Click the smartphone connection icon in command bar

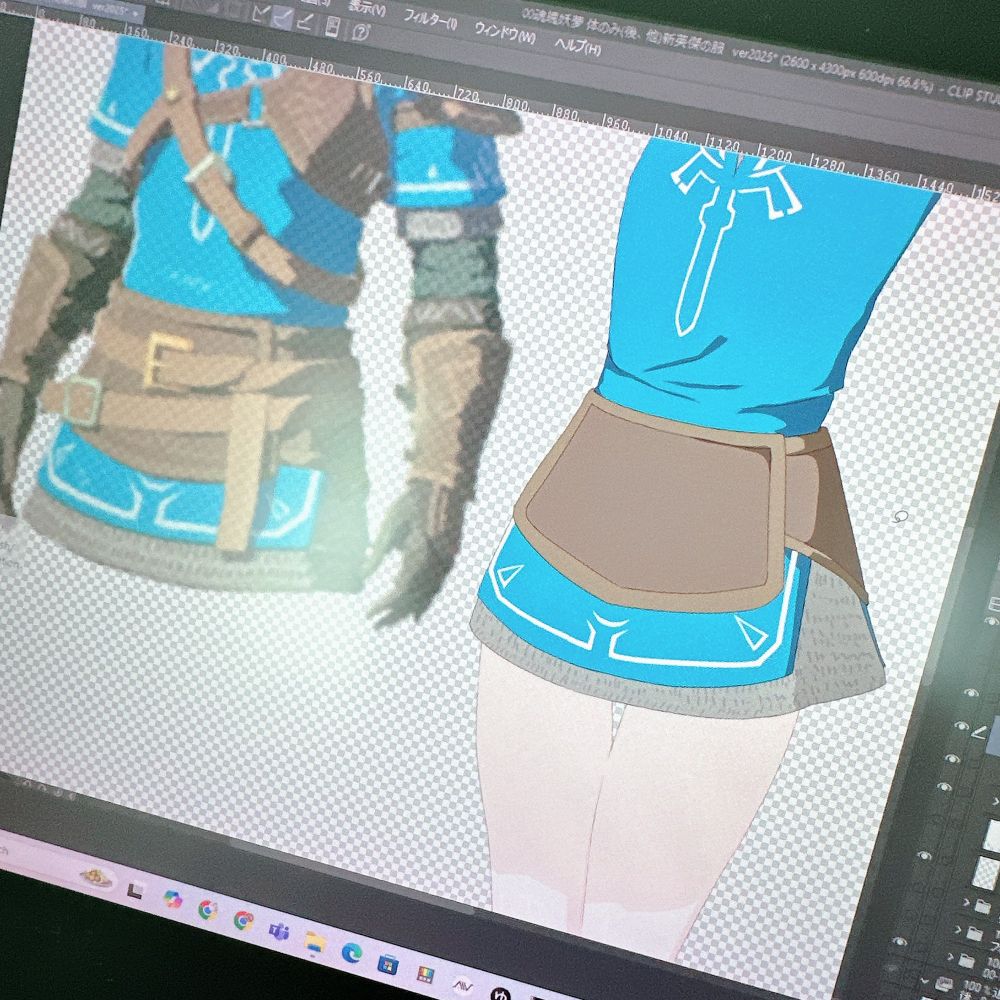pos(332,26)
